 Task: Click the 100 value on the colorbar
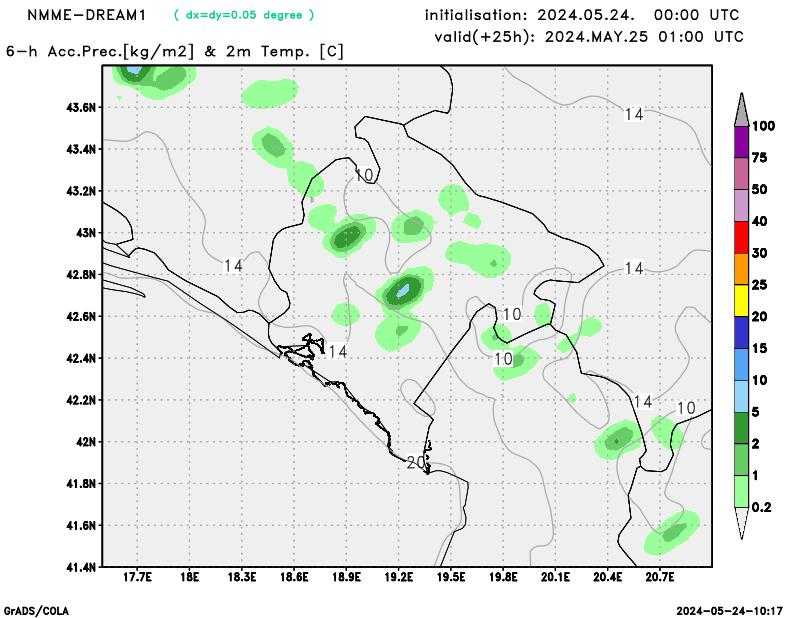[763, 126]
